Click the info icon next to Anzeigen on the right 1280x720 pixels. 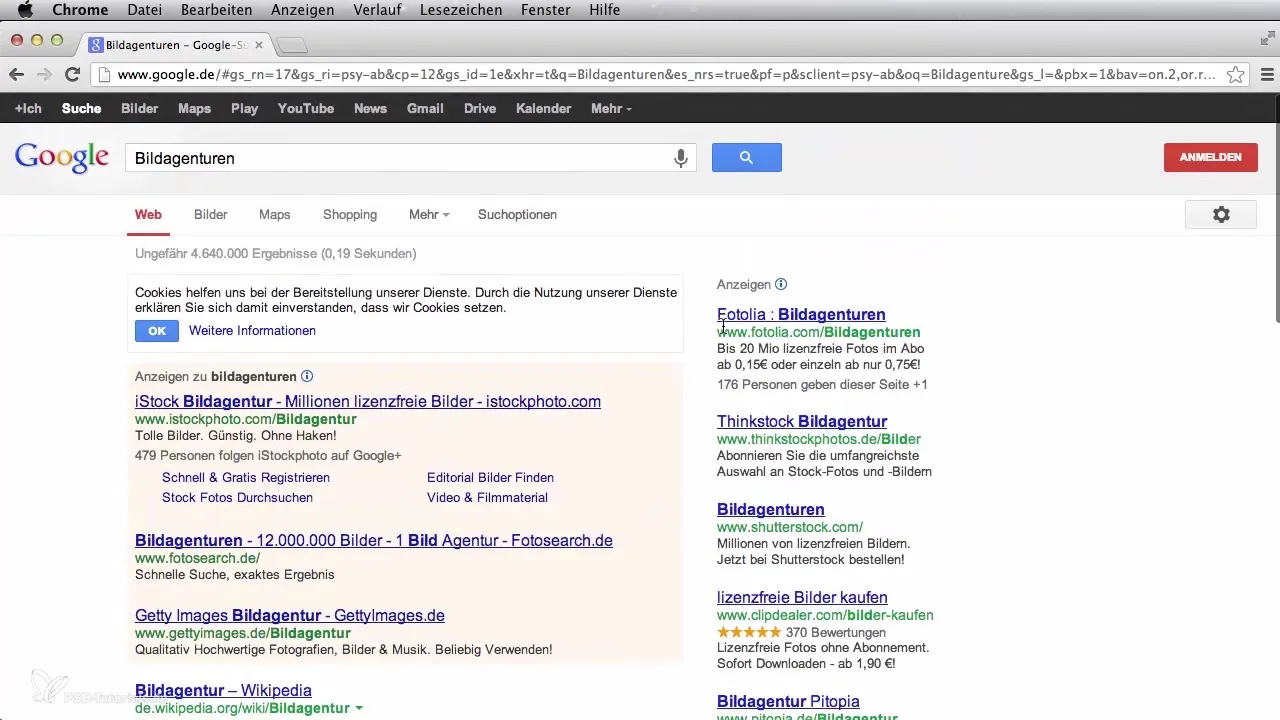click(x=781, y=285)
